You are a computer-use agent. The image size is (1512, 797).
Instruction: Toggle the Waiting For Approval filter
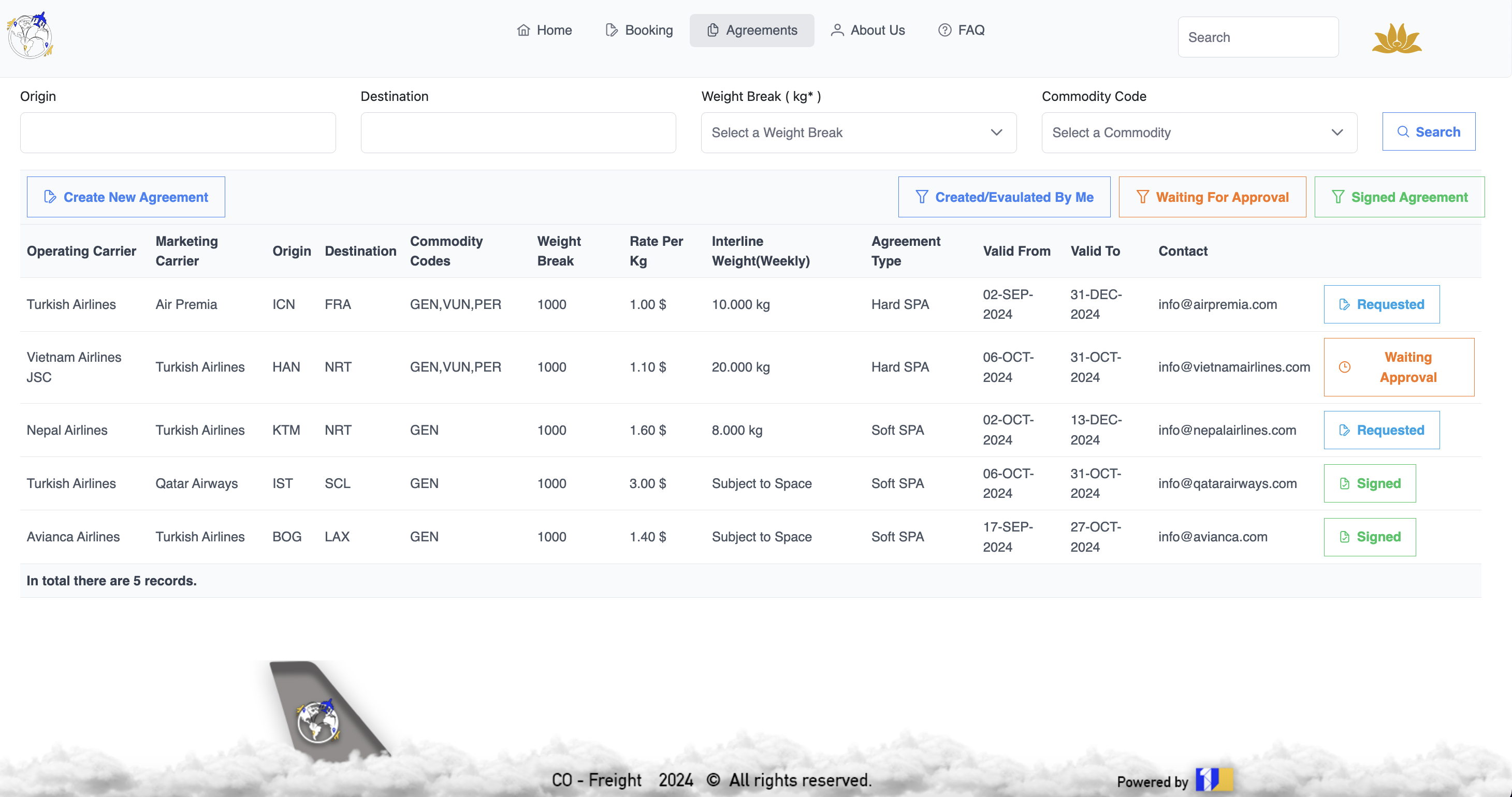click(1212, 197)
